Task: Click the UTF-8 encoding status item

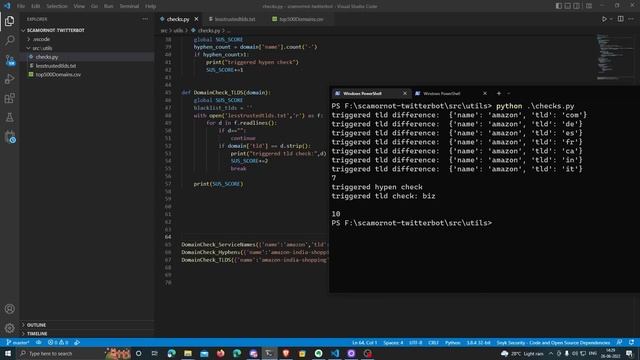Action: point(416,342)
